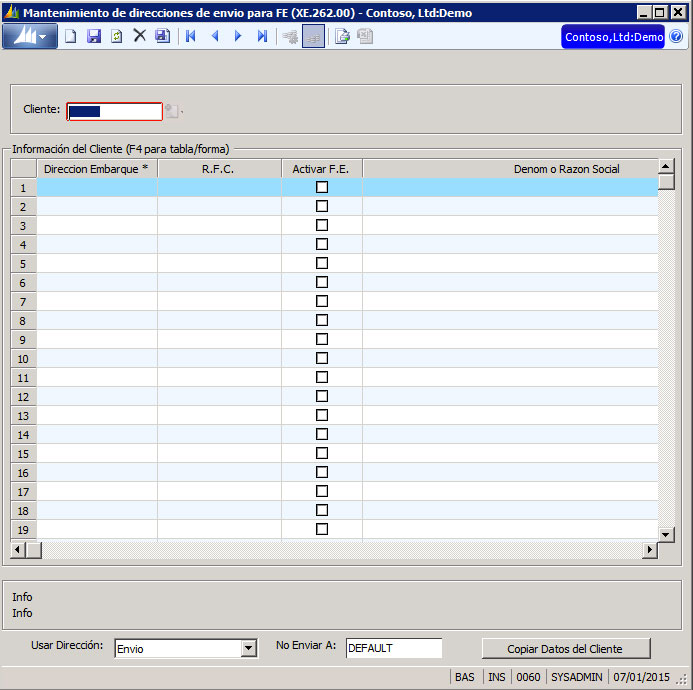This screenshot has height=690, width=693.
Task: Advance to the next record
Action: point(238,36)
